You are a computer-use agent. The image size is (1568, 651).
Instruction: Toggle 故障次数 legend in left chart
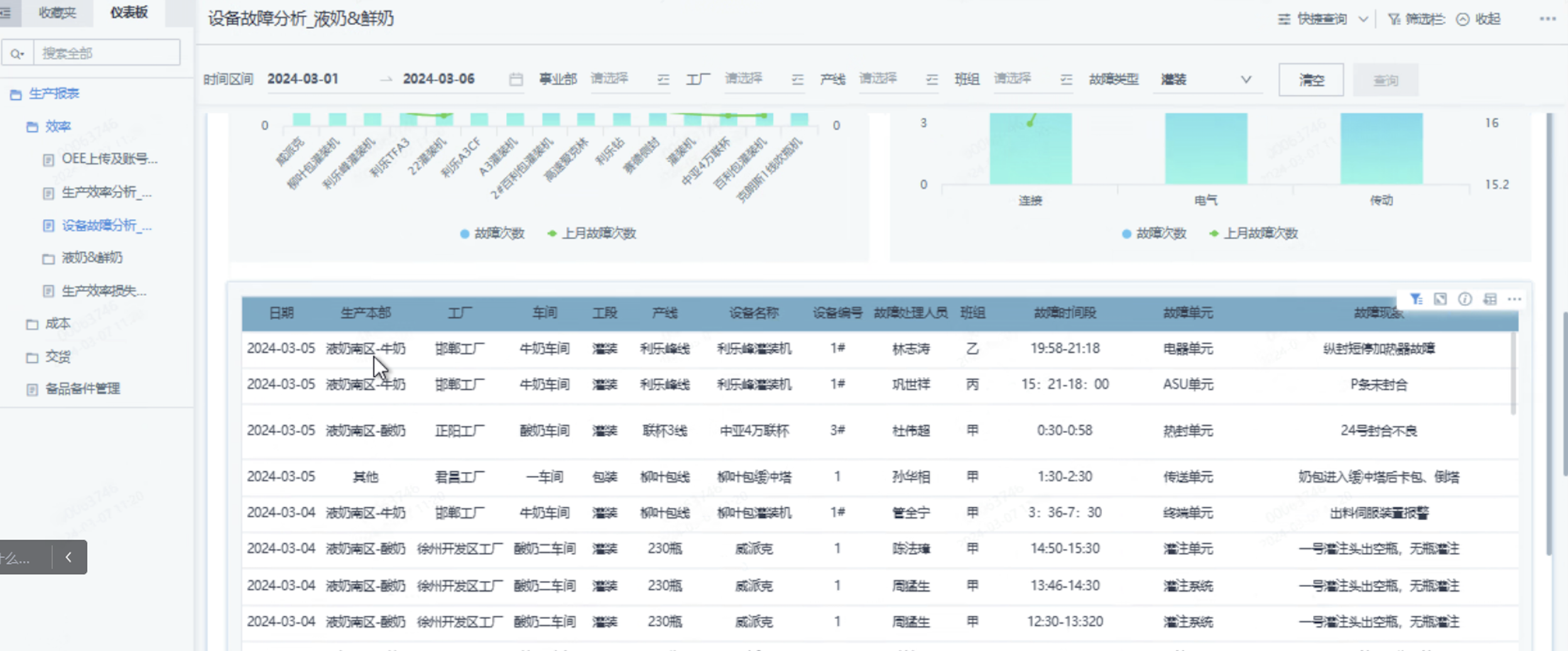(x=493, y=234)
